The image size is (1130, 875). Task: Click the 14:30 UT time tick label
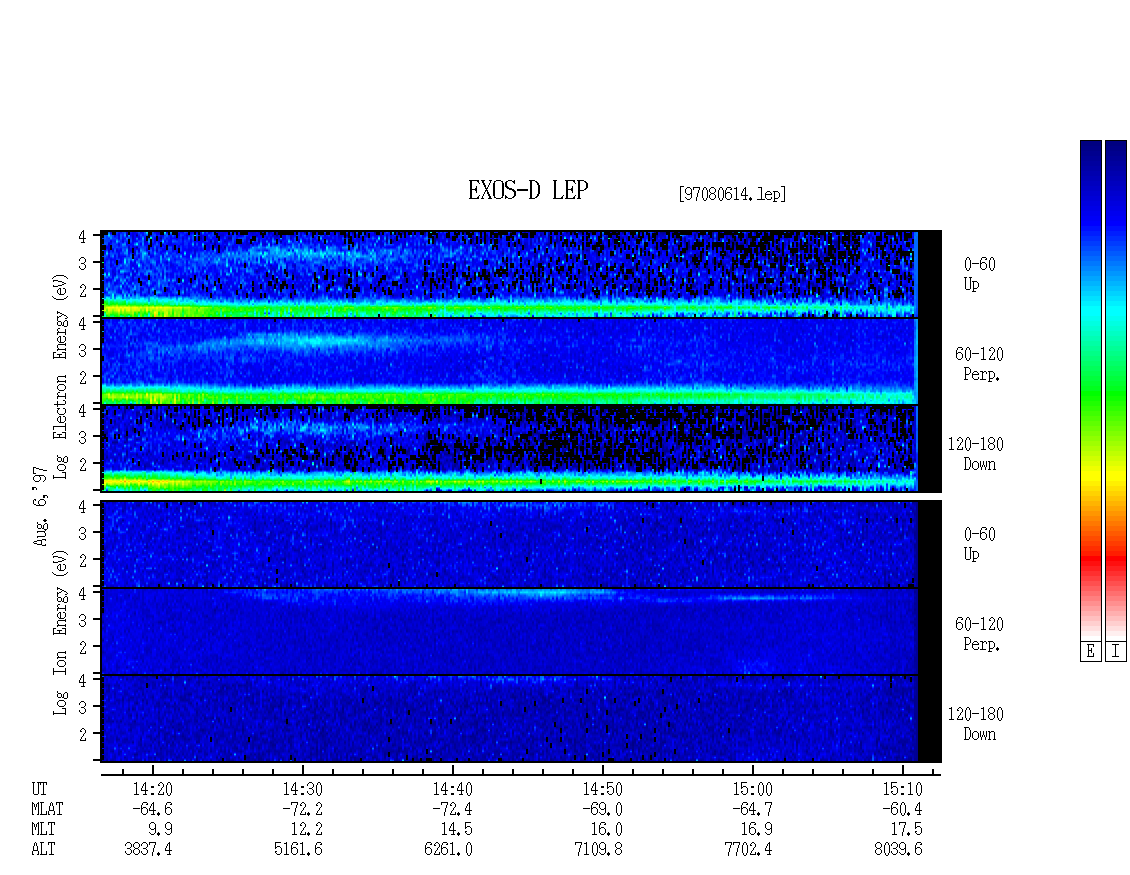click(303, 789)
